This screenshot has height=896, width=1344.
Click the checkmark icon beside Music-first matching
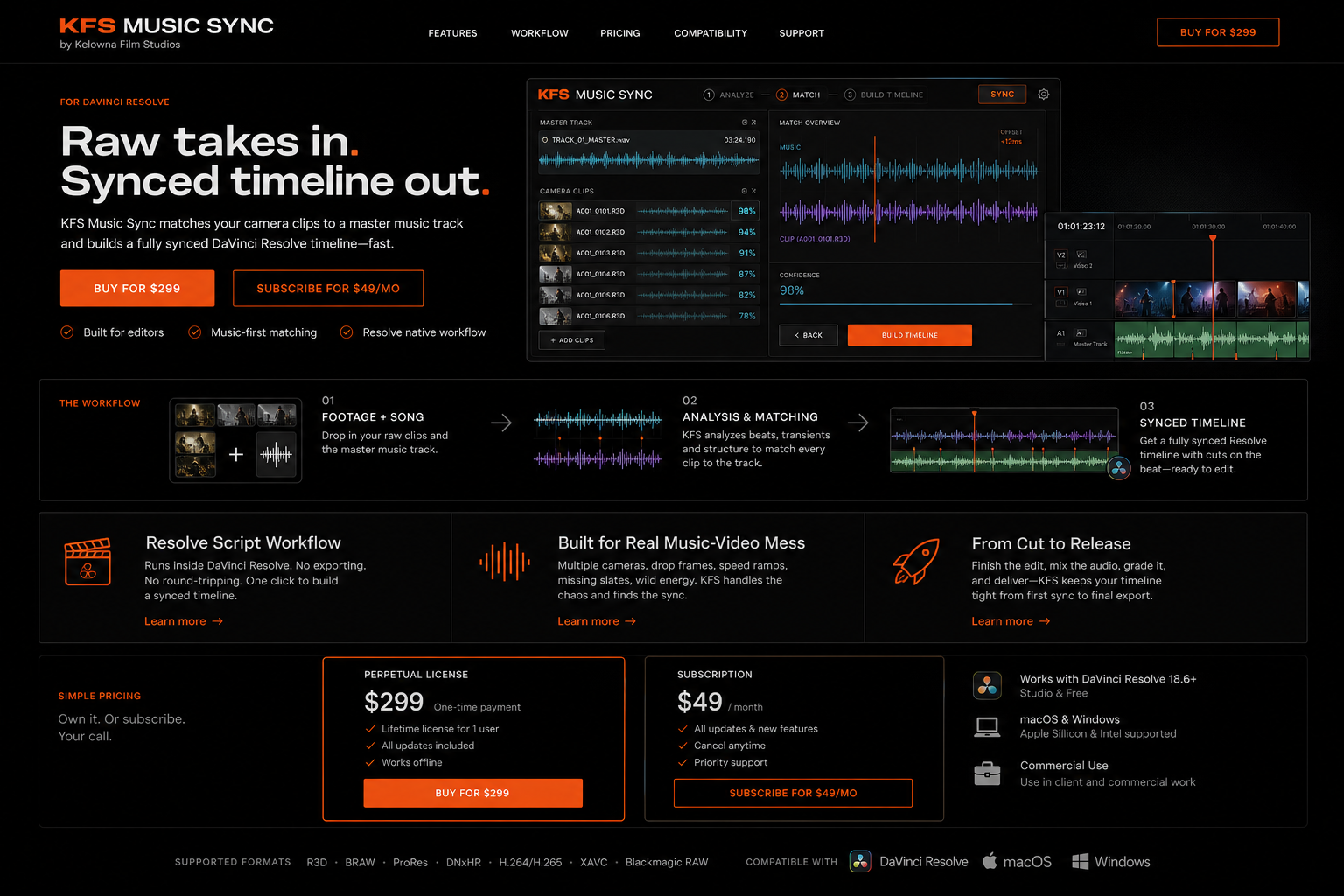coord(195,332)
